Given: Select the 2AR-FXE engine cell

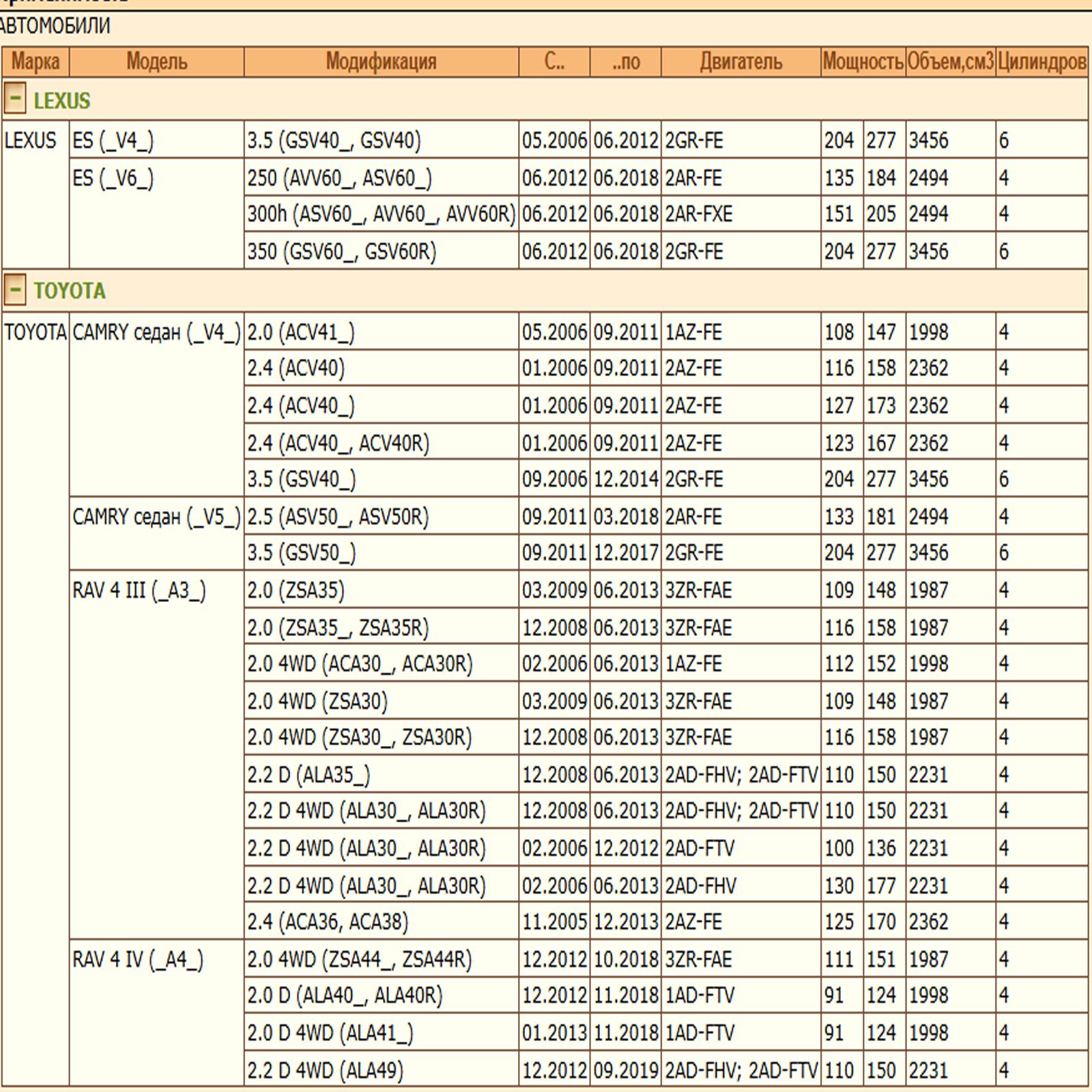Looking at the screenshot, I should (x=699, y=214).
